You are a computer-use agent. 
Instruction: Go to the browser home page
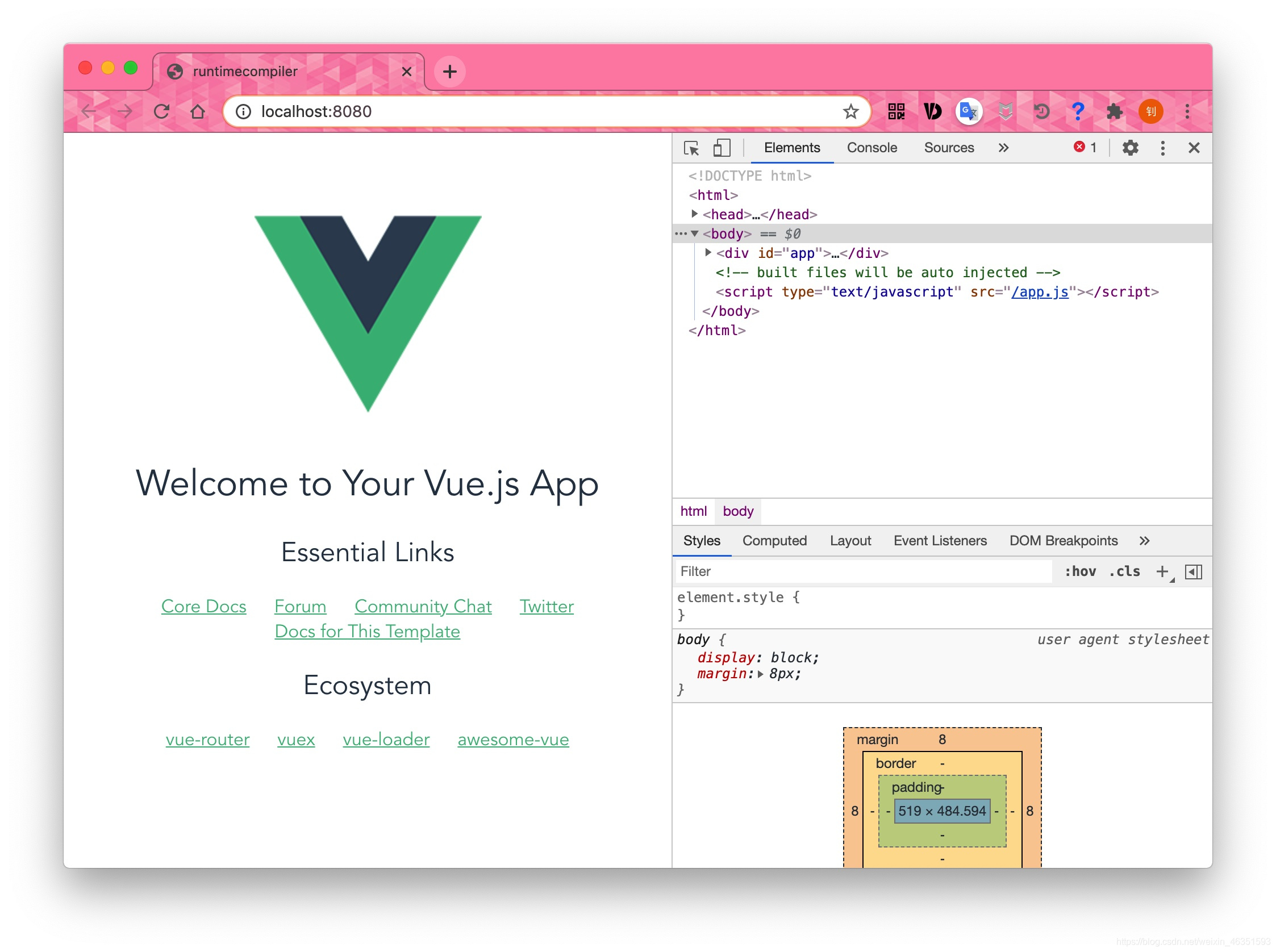click(197, 111)
